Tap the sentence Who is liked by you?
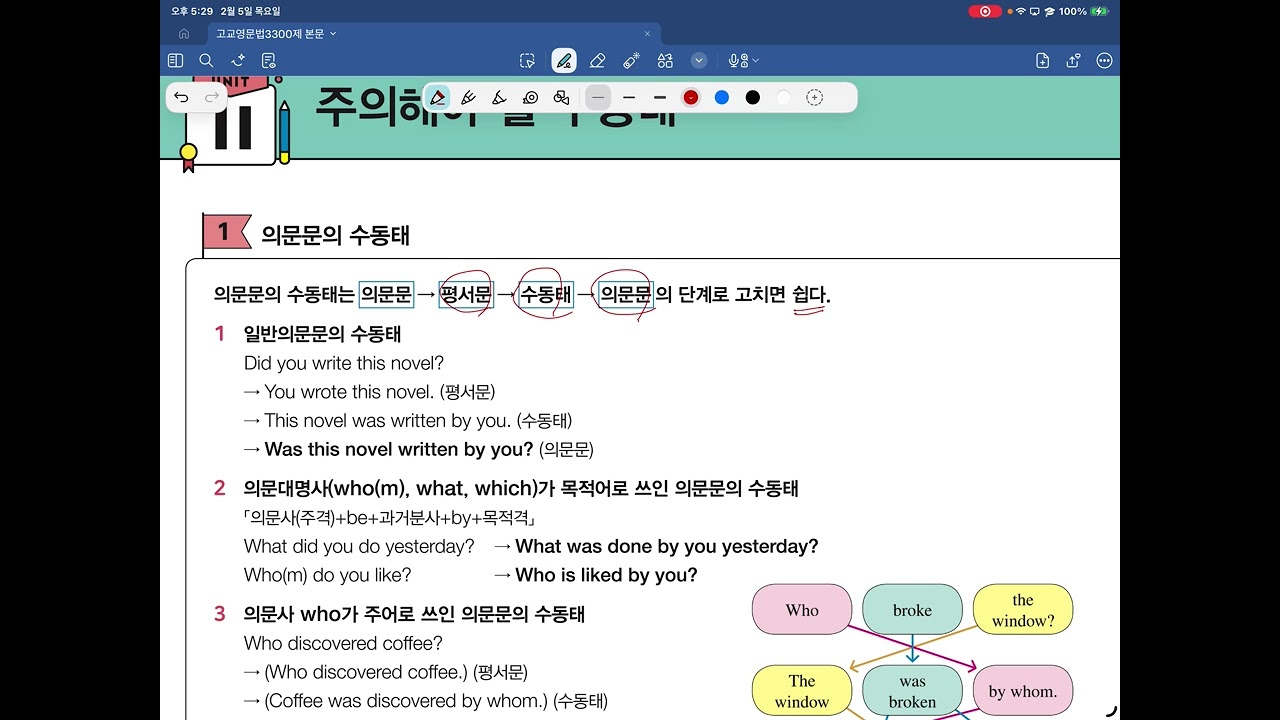Viewport: 1280px width, 720px height. tap(607, 575)
